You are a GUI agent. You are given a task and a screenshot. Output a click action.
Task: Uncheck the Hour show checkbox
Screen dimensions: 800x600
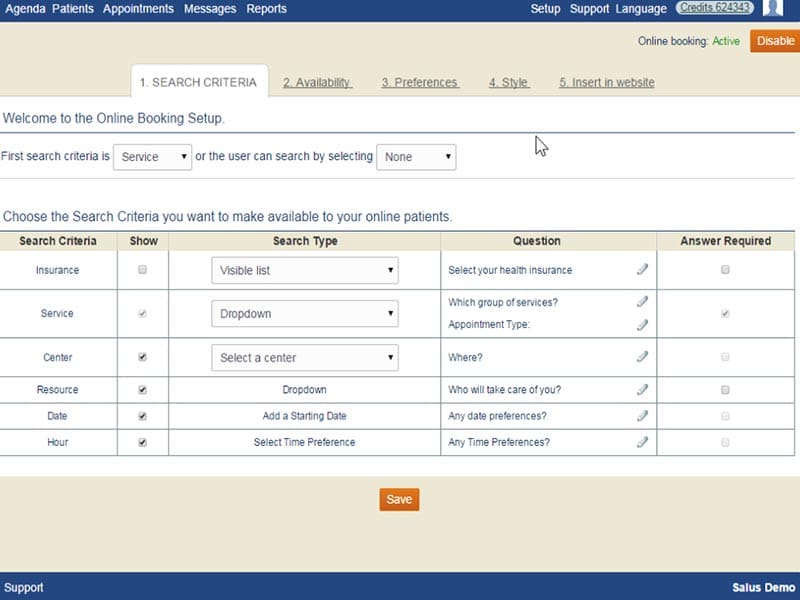(142, 442)
